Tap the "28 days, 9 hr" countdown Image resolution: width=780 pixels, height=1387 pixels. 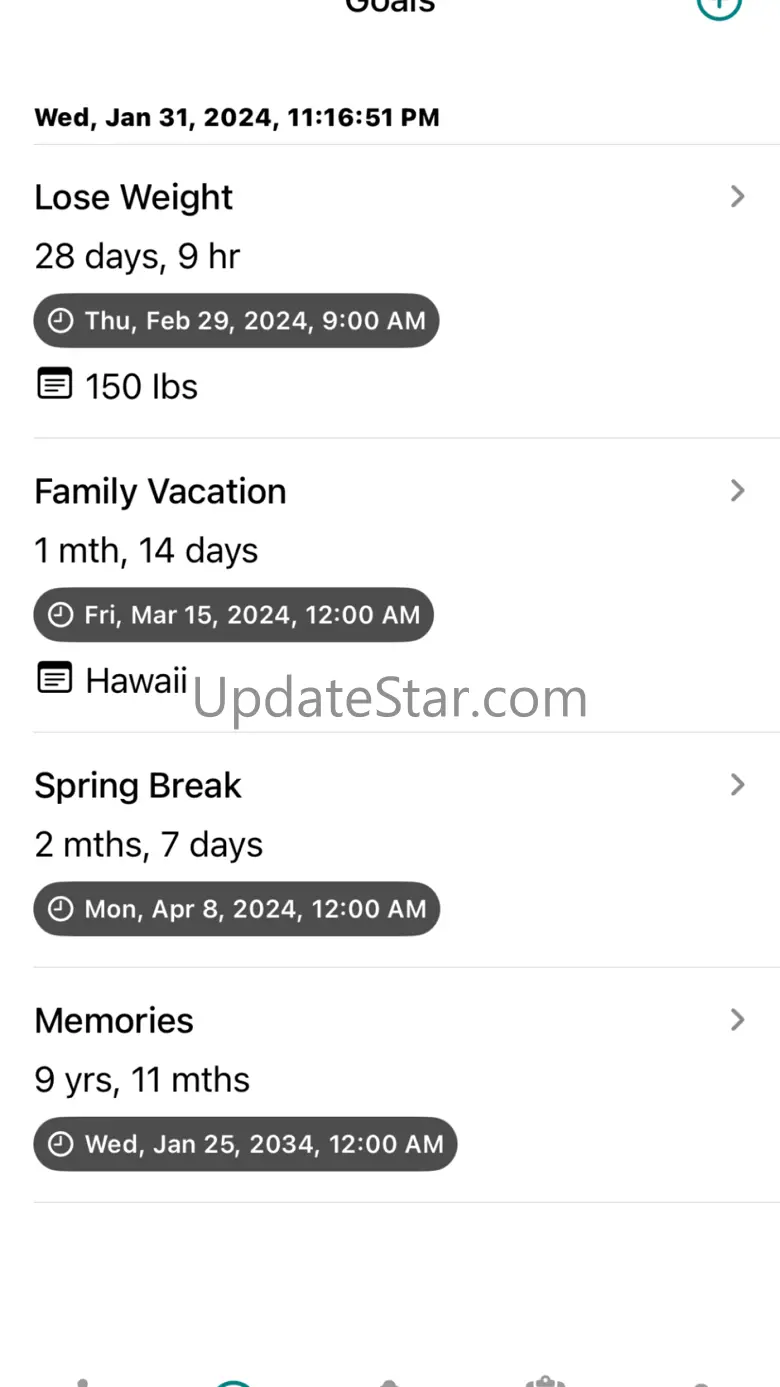click(137, 257)
